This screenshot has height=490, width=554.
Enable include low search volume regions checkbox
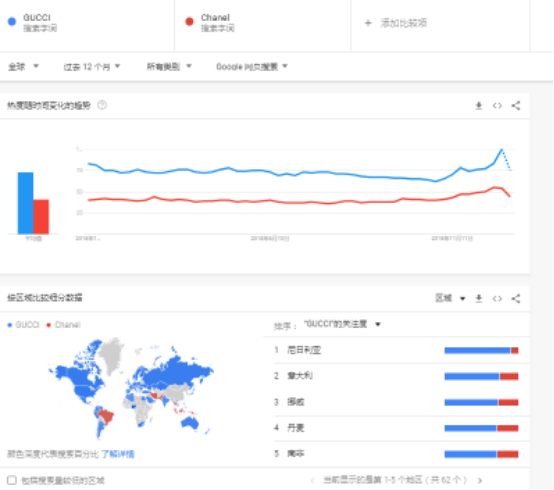click(12, 480)
